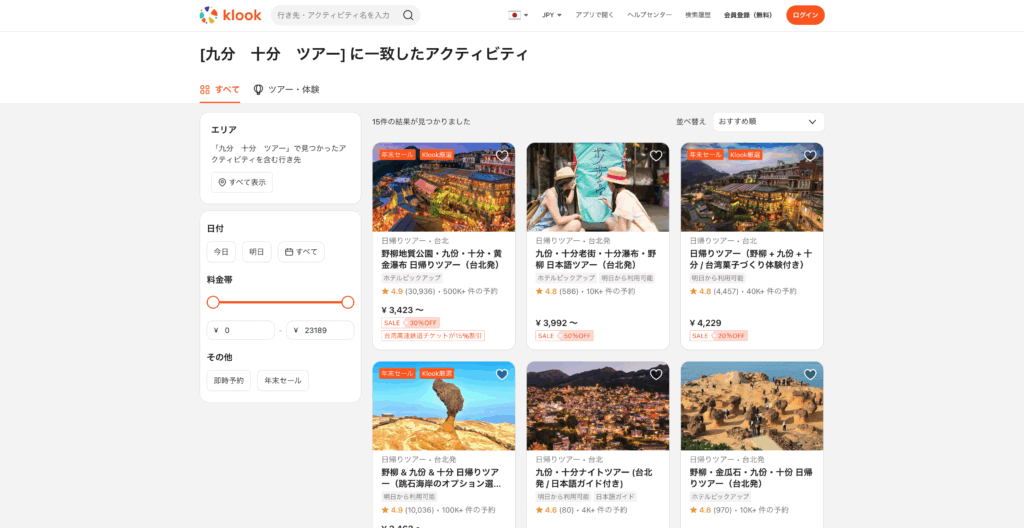Toggle the 即時予約 filter
The width and height of the screenshot is (1024, 528).
point(228,381)
